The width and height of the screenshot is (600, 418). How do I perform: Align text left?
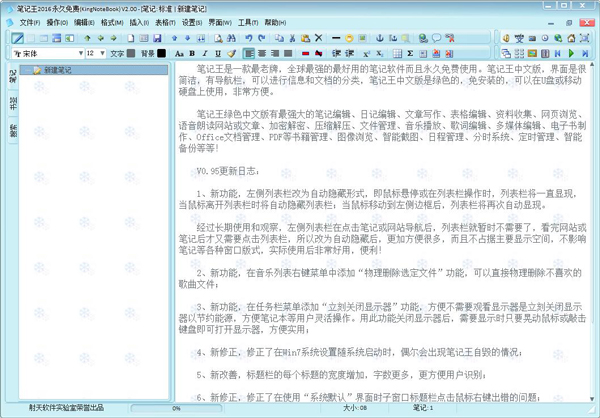point(249,54)
